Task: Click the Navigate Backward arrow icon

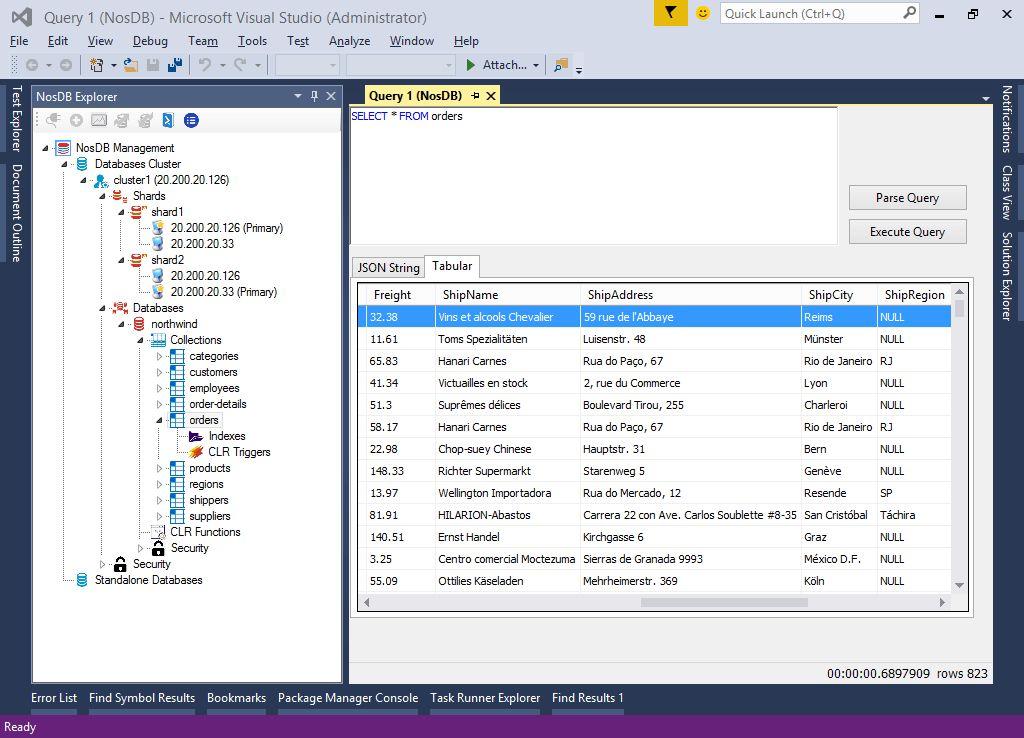Action: pos(31,65)
